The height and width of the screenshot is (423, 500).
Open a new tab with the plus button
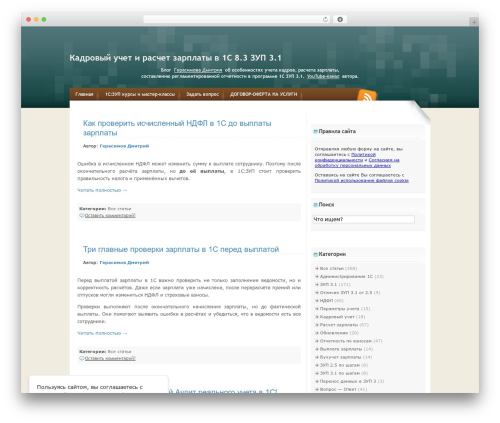(474, 22)
